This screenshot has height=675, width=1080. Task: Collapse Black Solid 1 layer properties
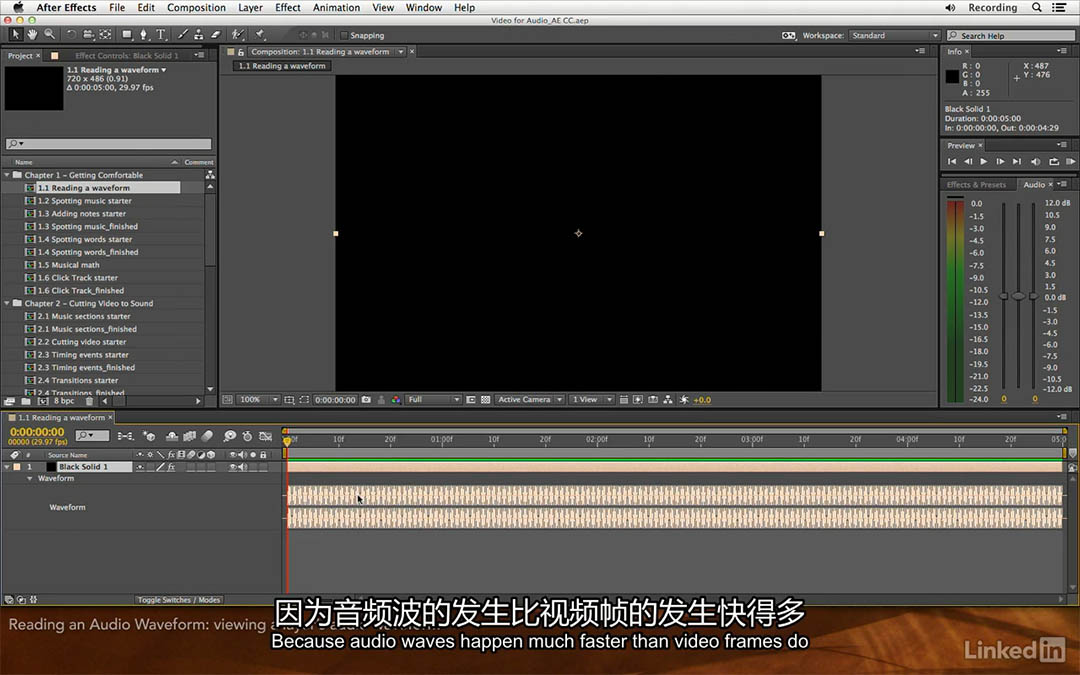[7, 467]
